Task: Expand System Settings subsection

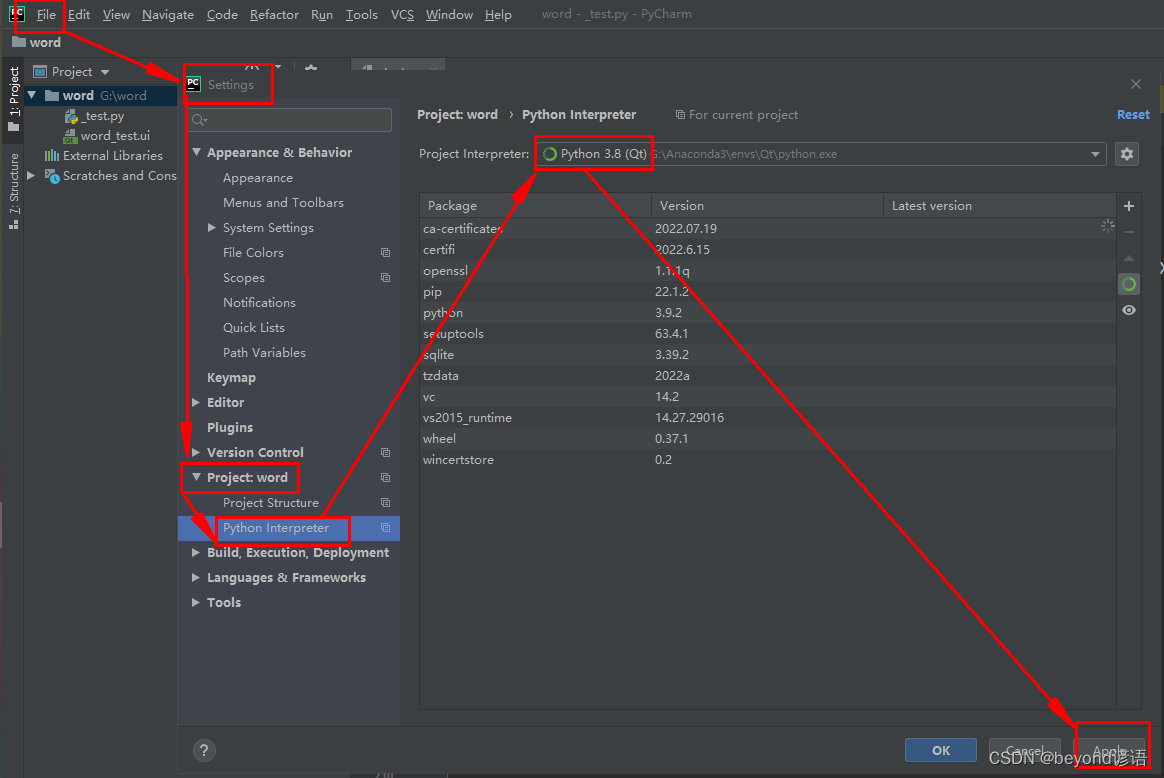Action: (x=212, y=228)
